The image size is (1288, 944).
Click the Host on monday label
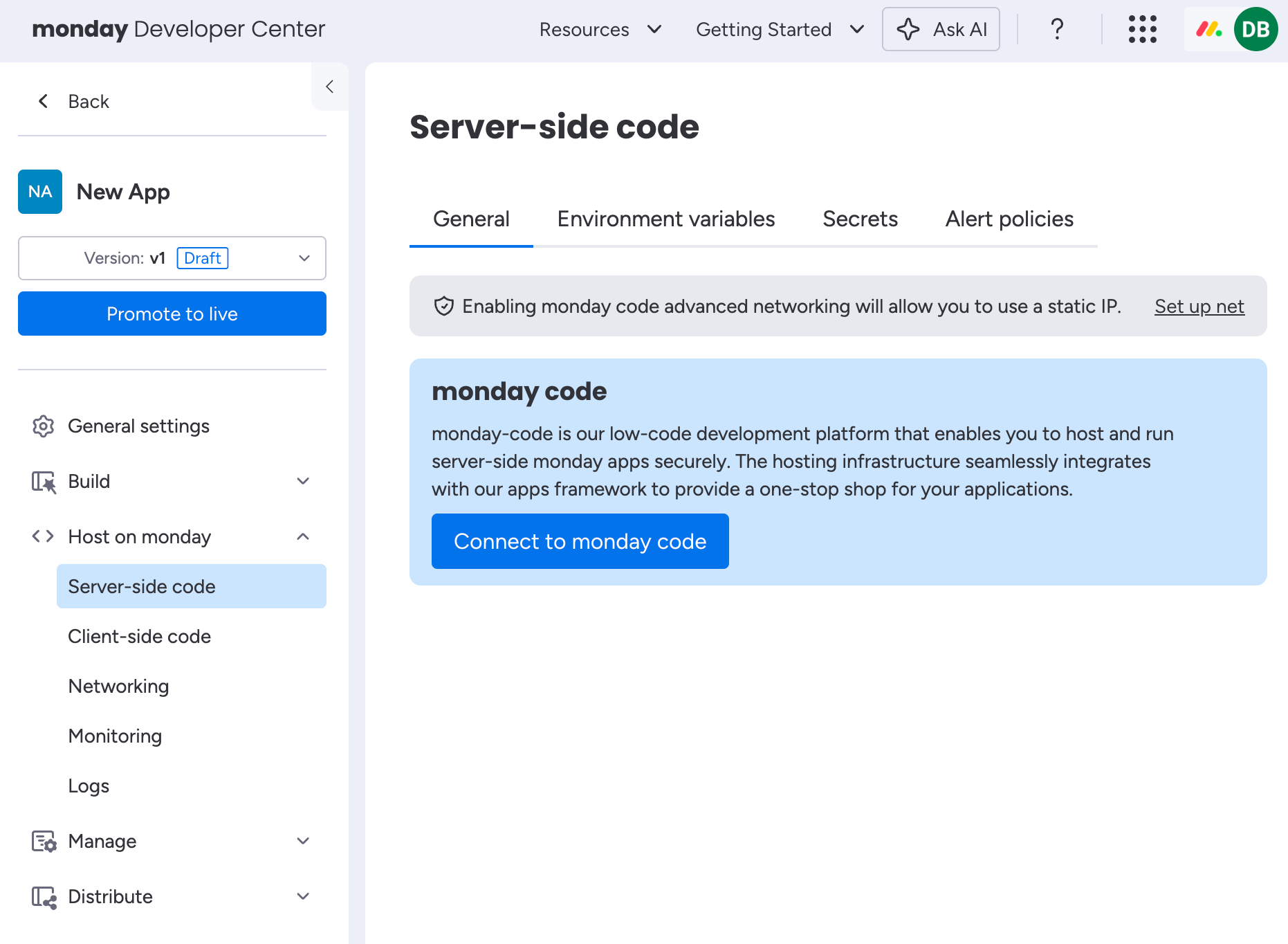(140, 536)
